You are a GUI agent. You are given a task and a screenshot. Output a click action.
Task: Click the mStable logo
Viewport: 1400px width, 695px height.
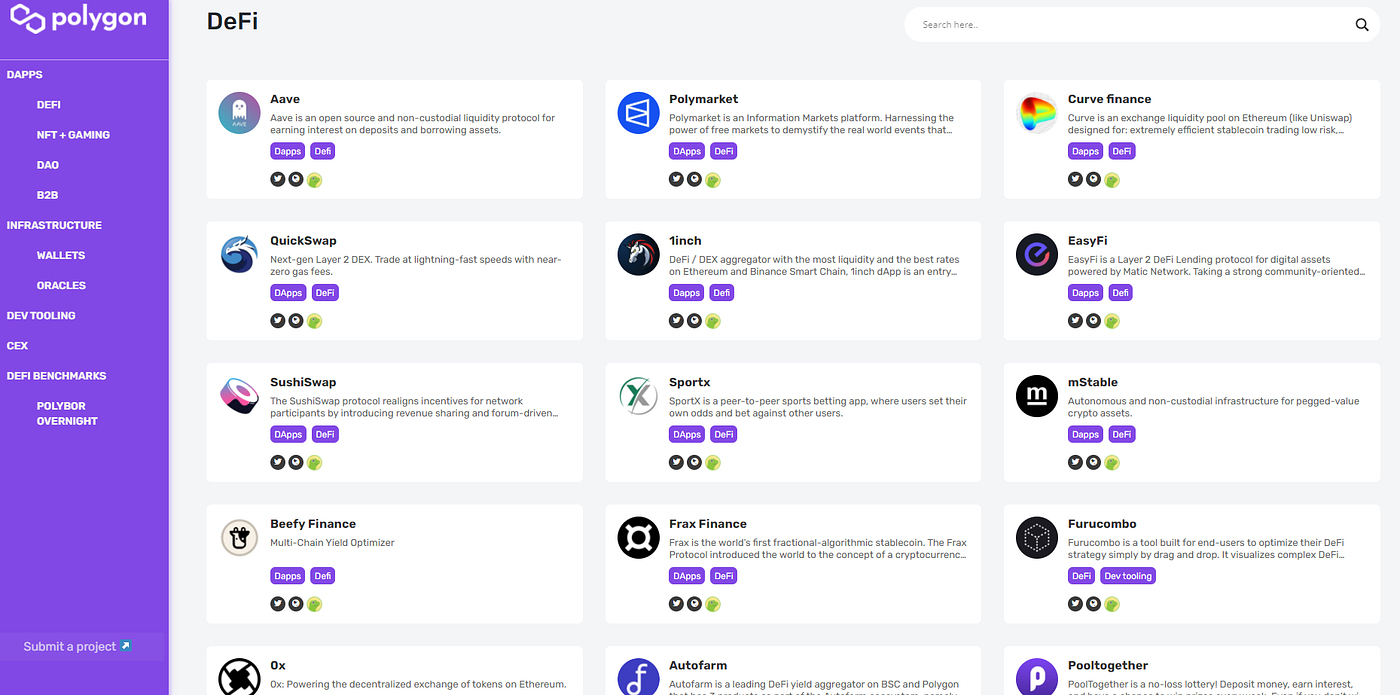coord(1037,396)
